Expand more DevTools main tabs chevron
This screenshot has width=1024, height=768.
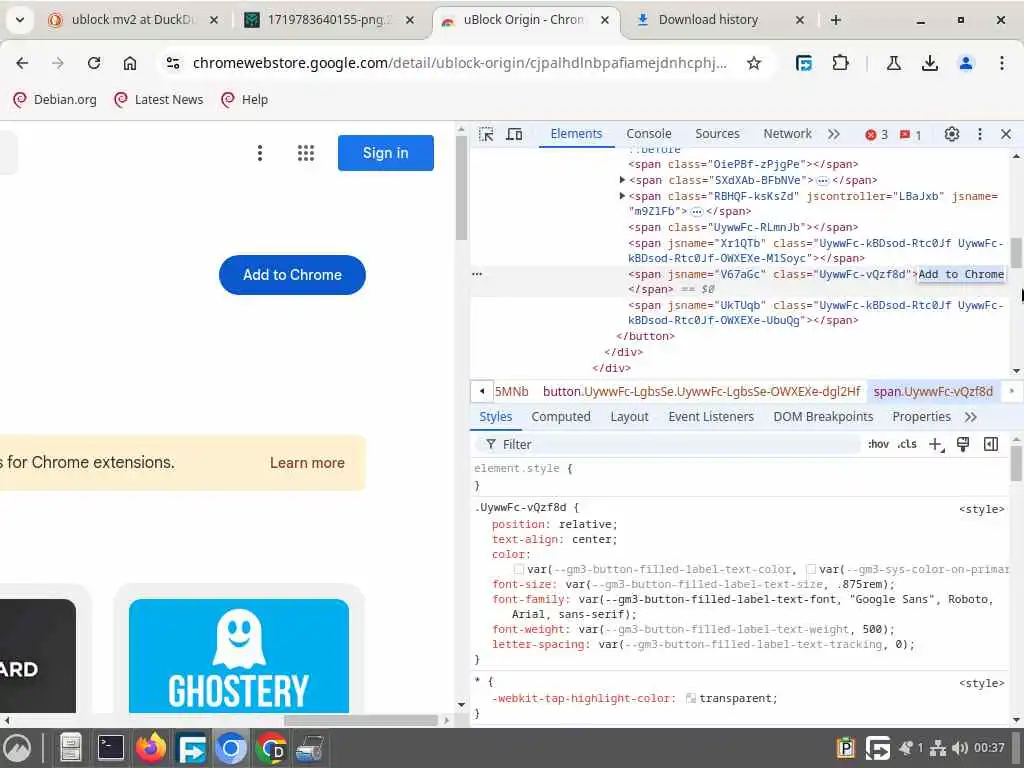click(x=833, y=134)
